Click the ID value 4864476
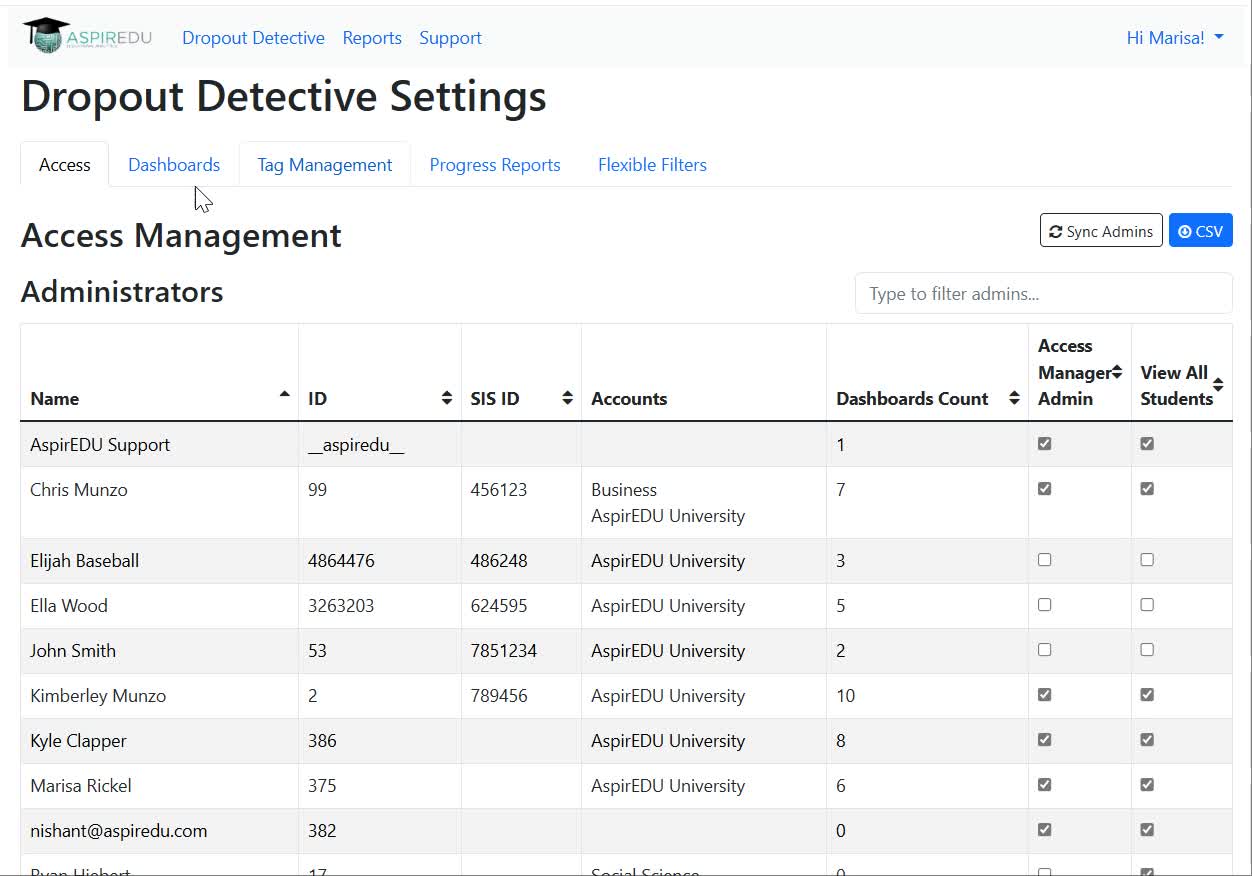The width and height of the screenshot is (1252, 876). coord(341,561)
